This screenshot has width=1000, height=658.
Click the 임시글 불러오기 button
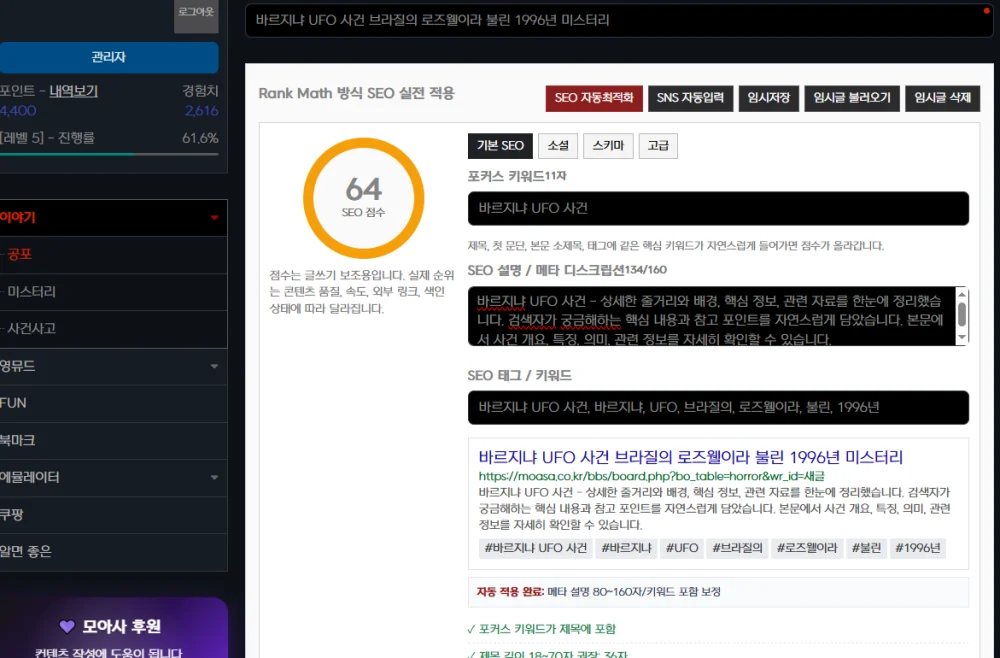pyautogui.click(x=852, y=98)
